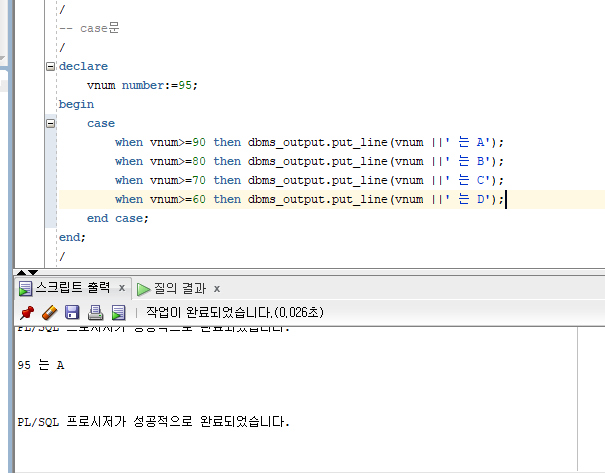Screen dimensions: 605x473
Task: Print the script output
Action: point(95,313)
